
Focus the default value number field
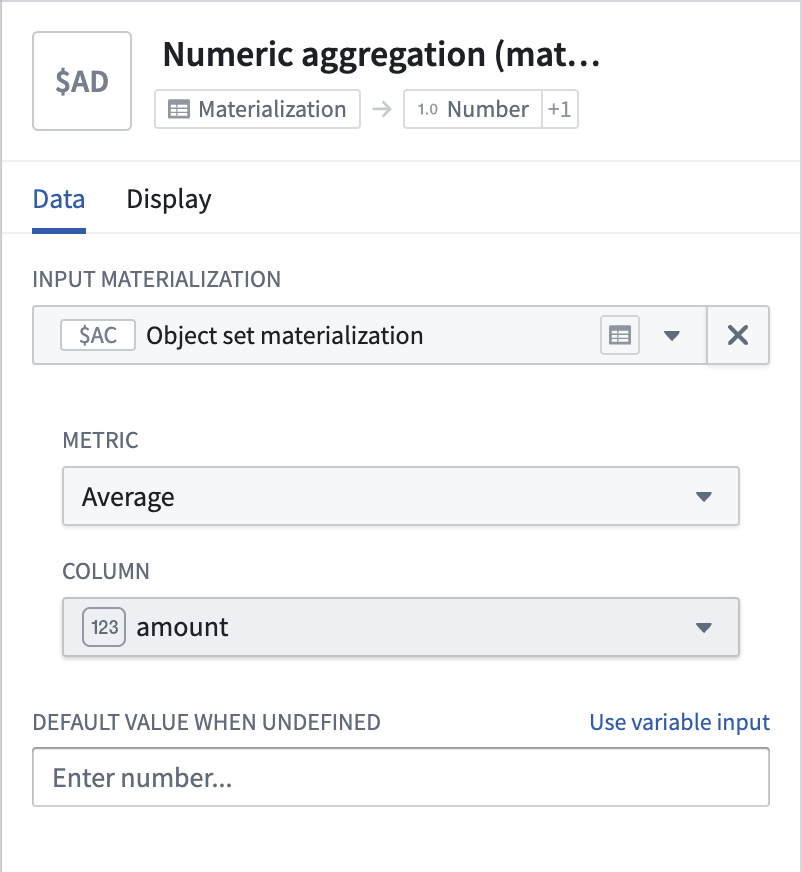(401, 777)
